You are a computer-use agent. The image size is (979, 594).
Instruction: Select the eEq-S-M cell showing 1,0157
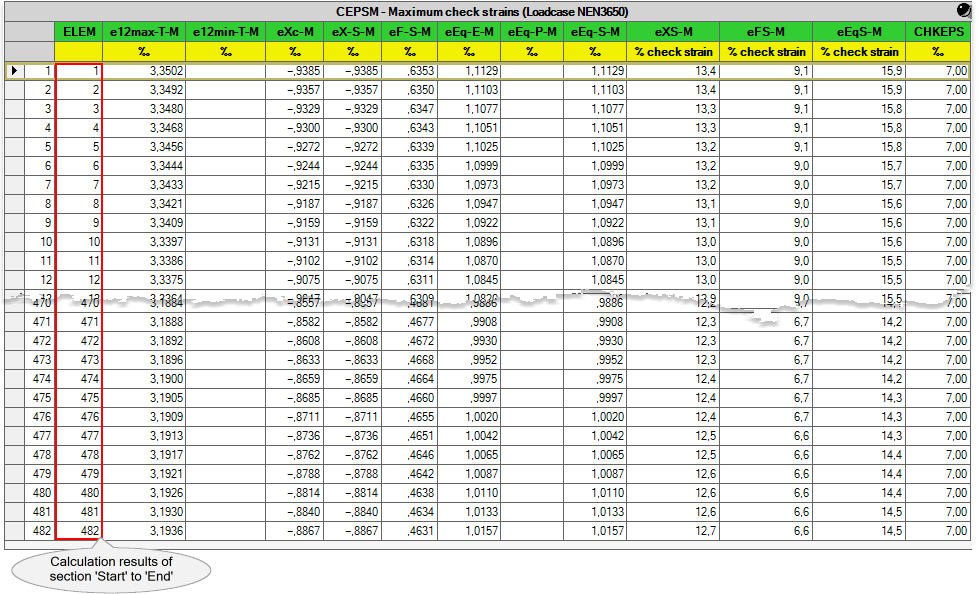pyautogui.click(x=595, y=530)
